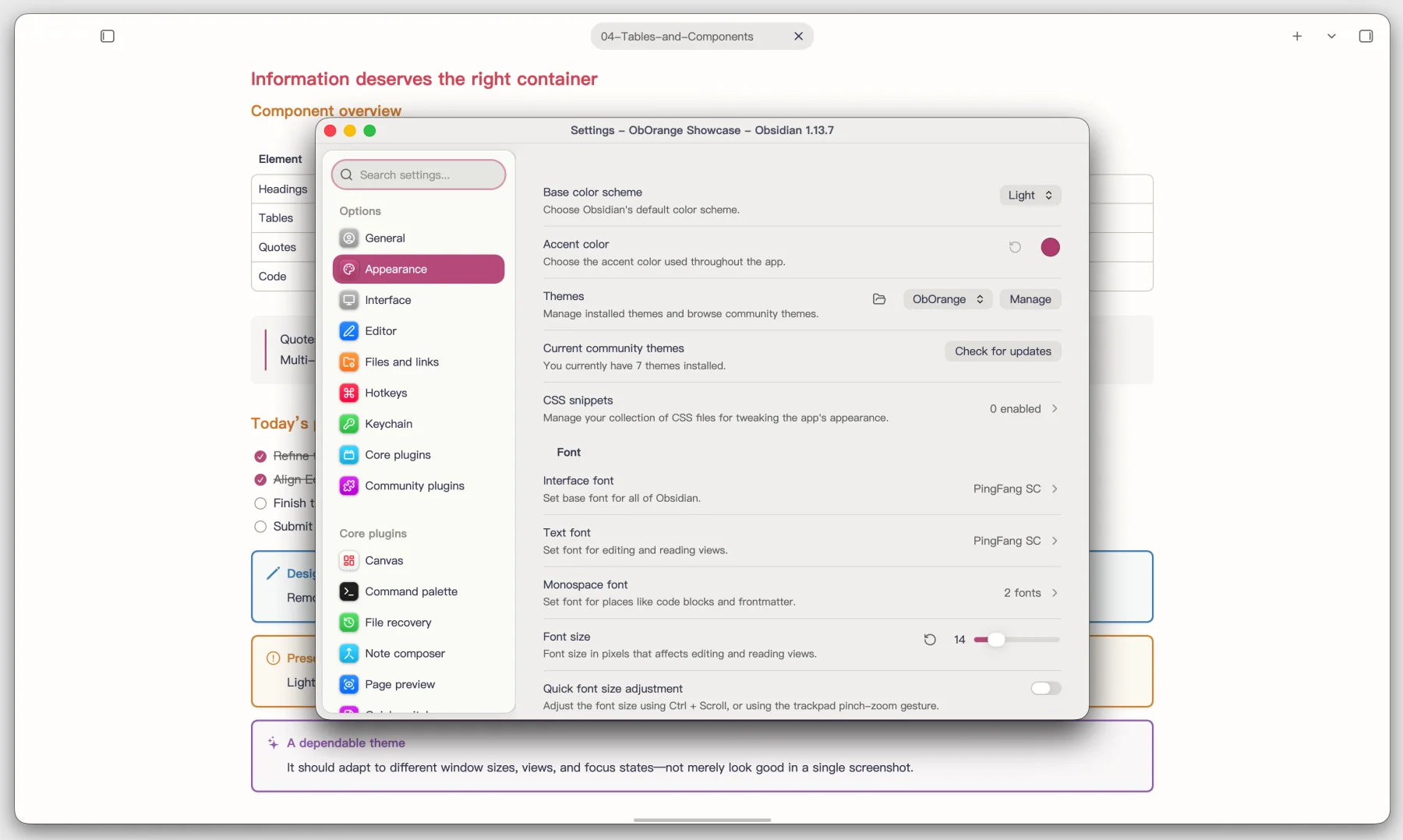Add a new tab with the plus icon
The image size is (1403, 840).
(1297, 36)
